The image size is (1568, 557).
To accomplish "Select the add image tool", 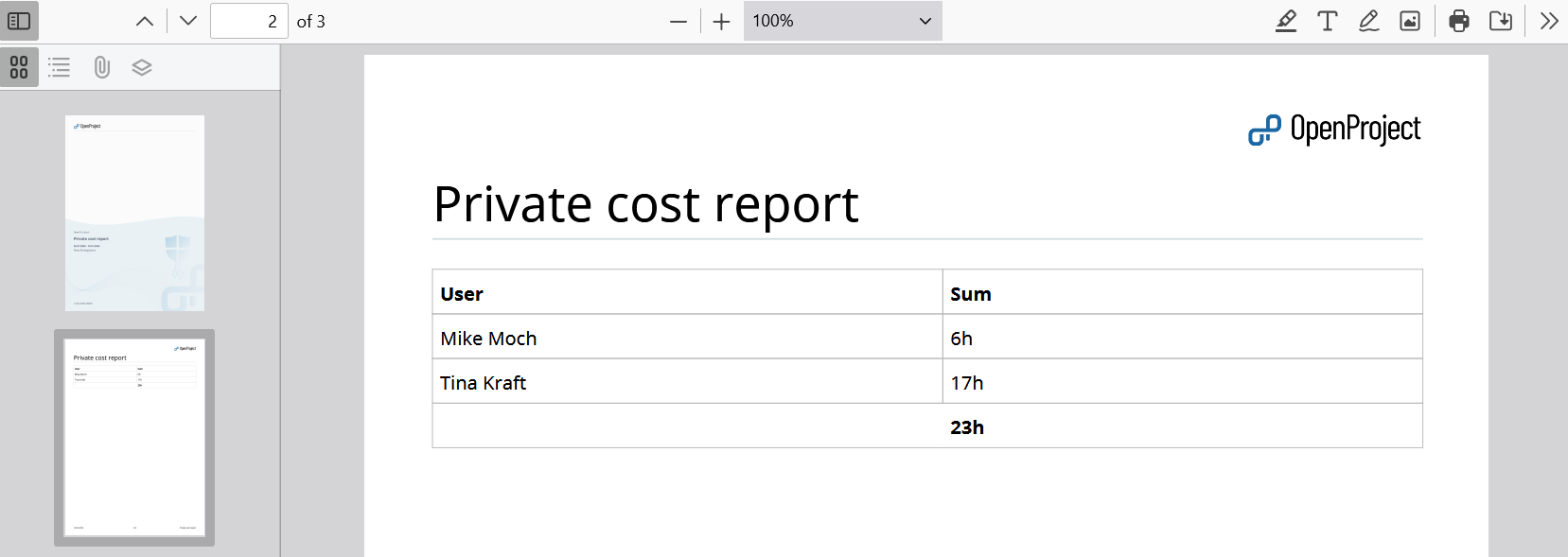I will [1410, 21].
